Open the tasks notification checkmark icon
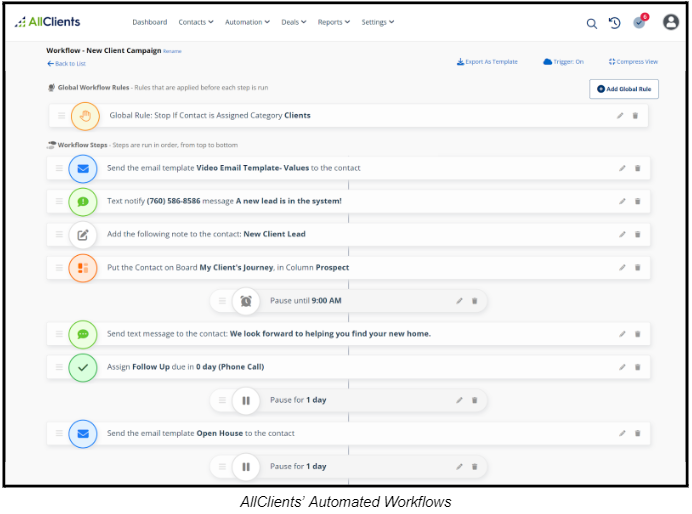The width and height of the screenshot is (692, 514). tap(639, 23)
